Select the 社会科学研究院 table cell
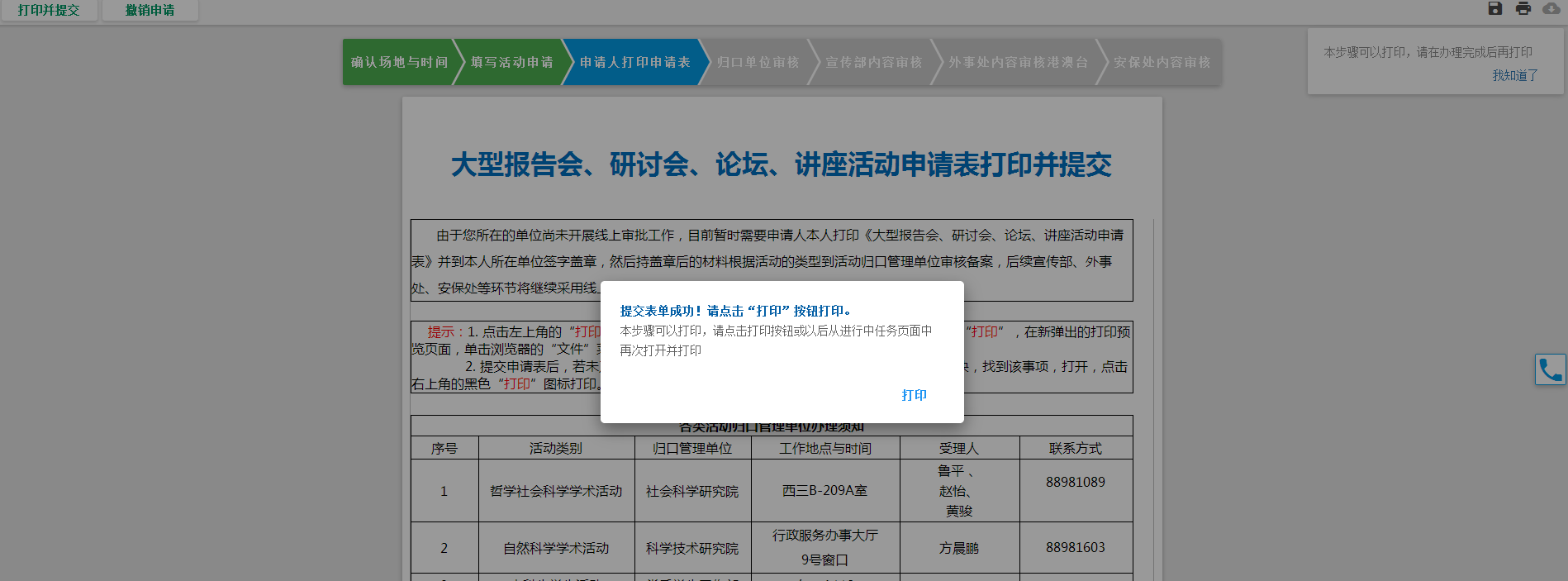The image size is (1568, 581). (692, 491)
